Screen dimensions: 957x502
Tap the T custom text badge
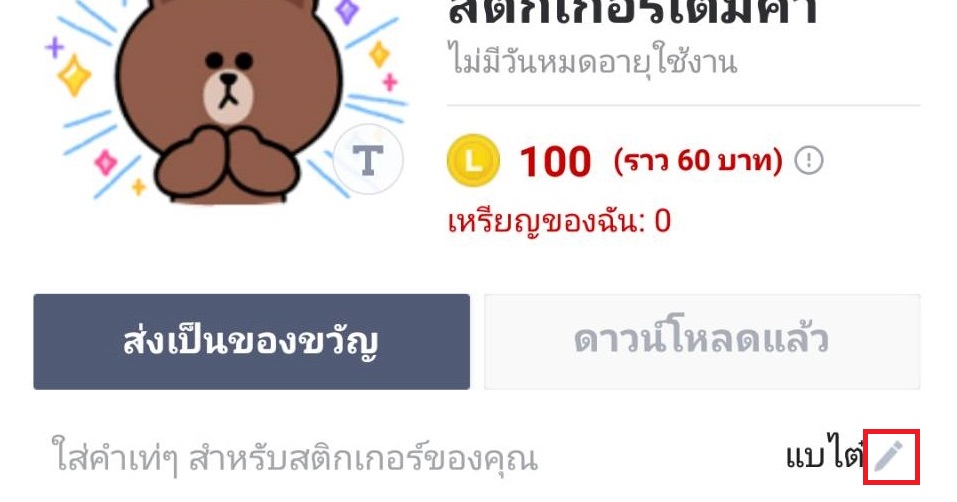click(368, 160)
